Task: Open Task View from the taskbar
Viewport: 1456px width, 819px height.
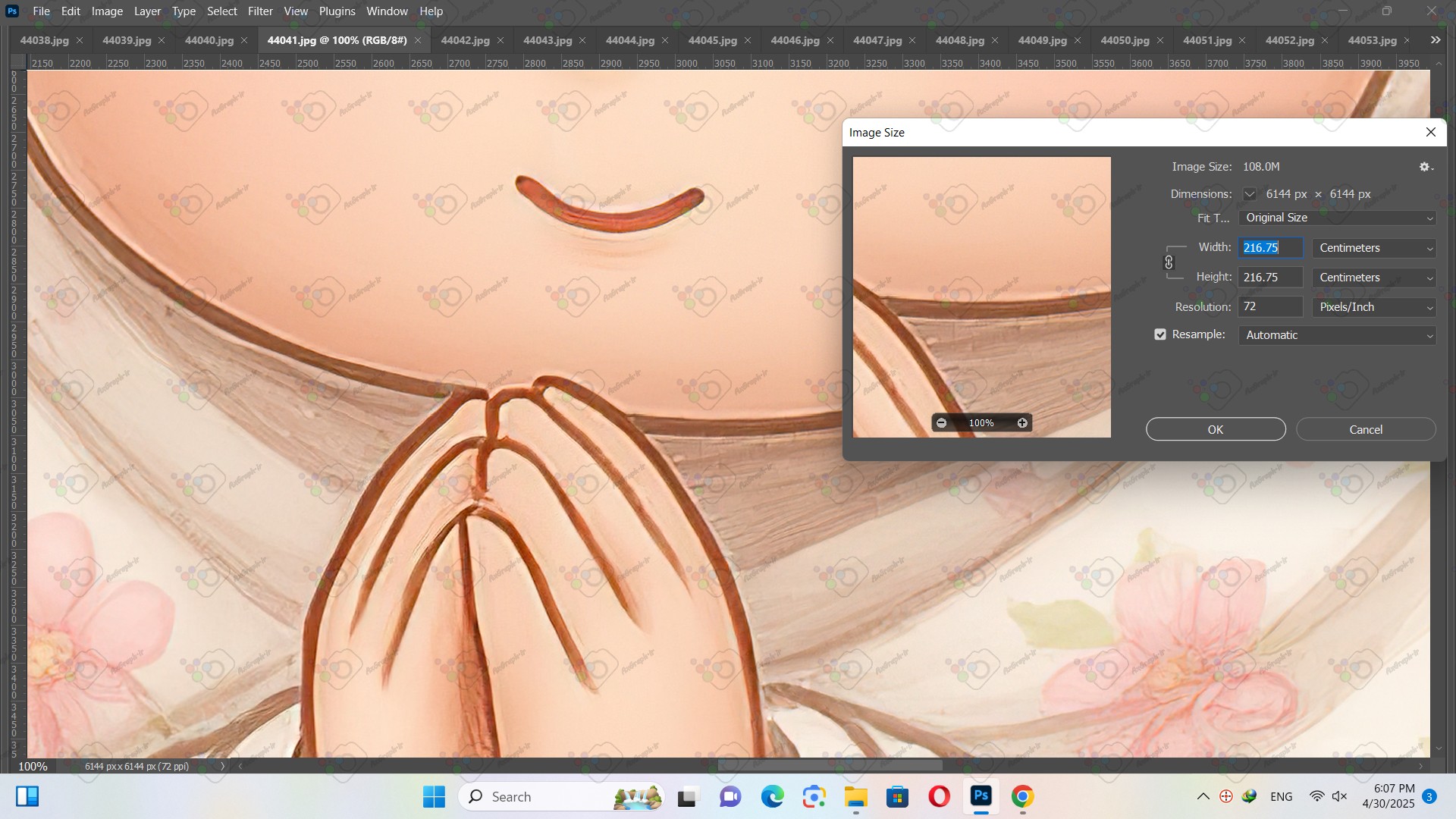Action: 687,796
